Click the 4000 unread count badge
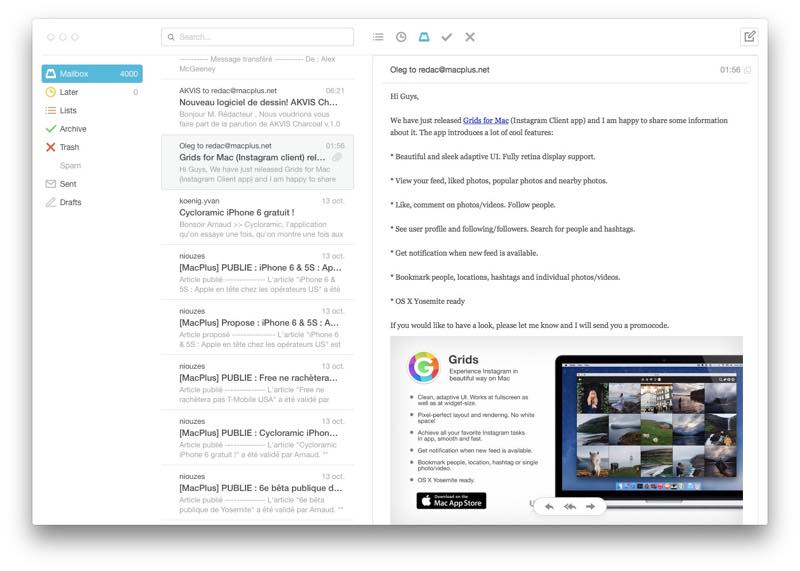 tap(129, 73)
